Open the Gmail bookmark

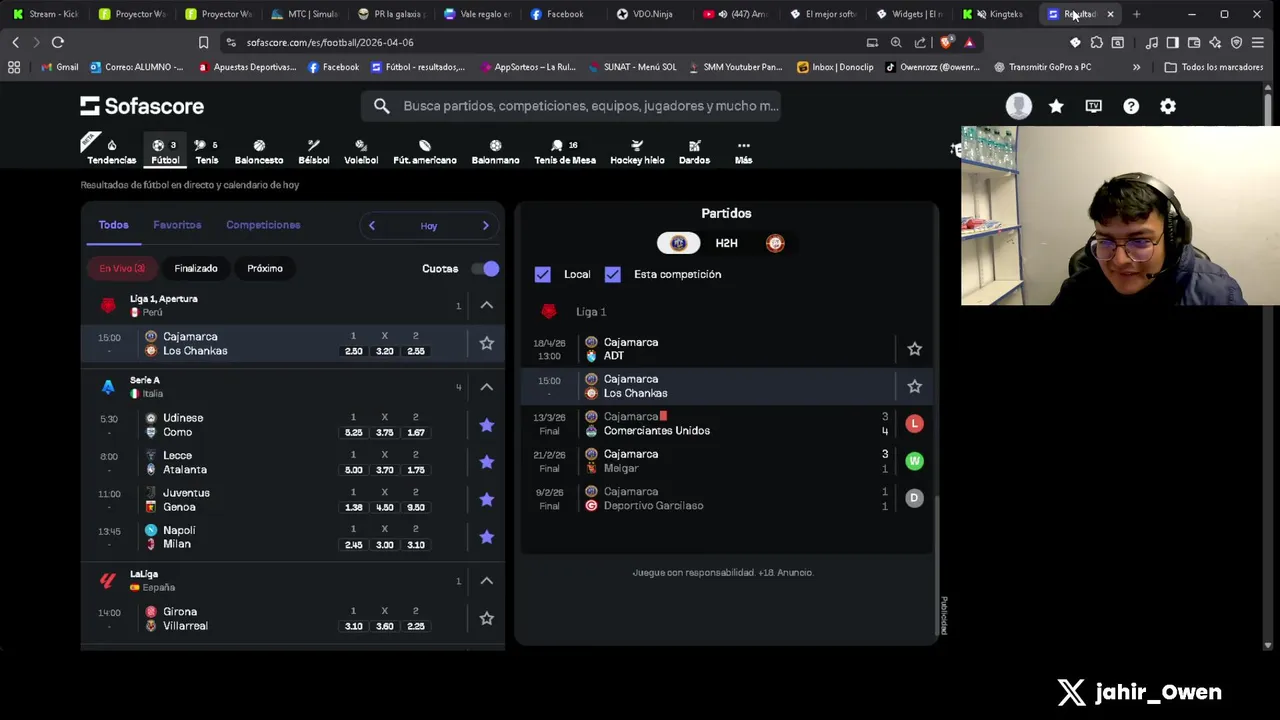(x=59, y=67)
